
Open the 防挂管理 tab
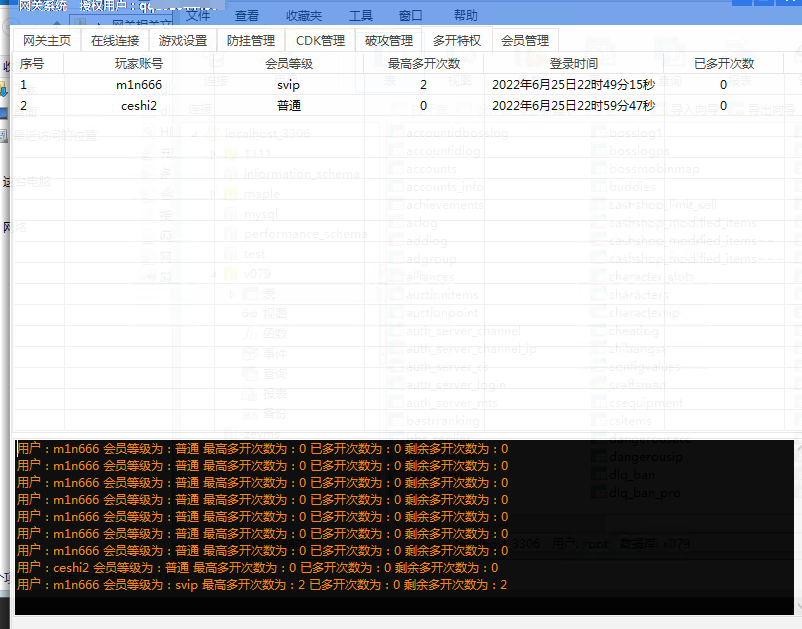[x=251, y=40]
